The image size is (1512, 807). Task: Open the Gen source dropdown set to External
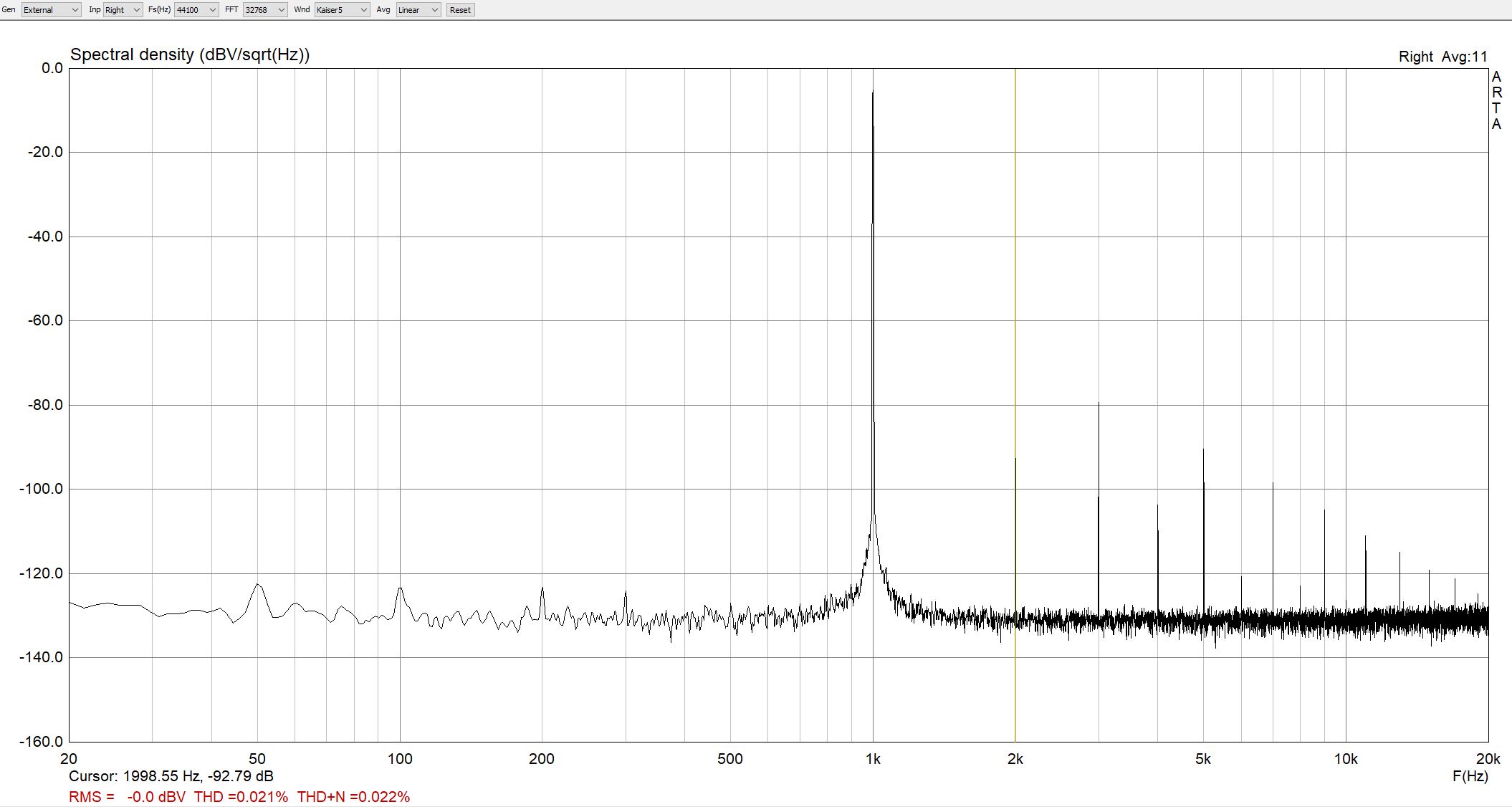click(x=51, y=10)
